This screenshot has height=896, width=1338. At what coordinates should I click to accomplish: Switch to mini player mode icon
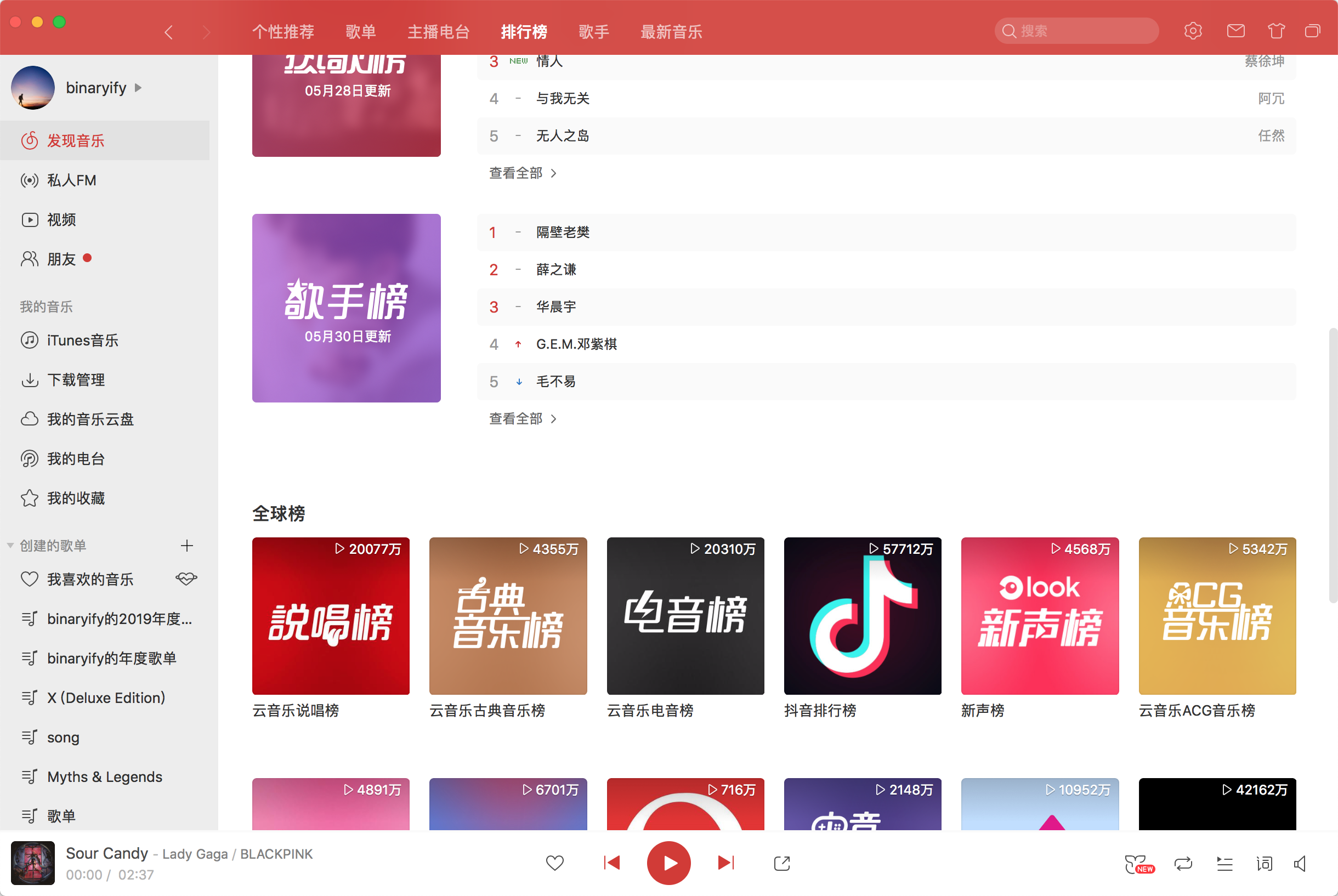[x=1312, y=31]
